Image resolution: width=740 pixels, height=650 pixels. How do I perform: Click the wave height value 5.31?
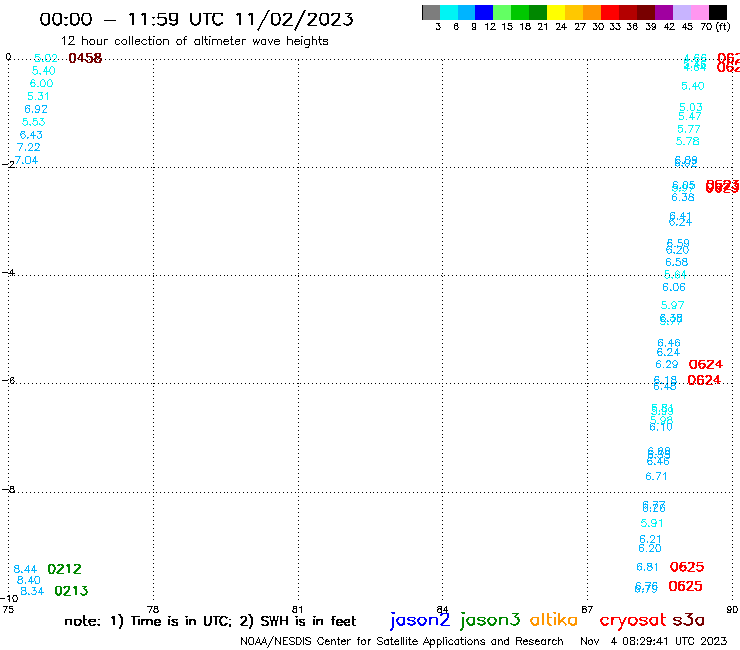pyautogui.click(x=38, y=96)
